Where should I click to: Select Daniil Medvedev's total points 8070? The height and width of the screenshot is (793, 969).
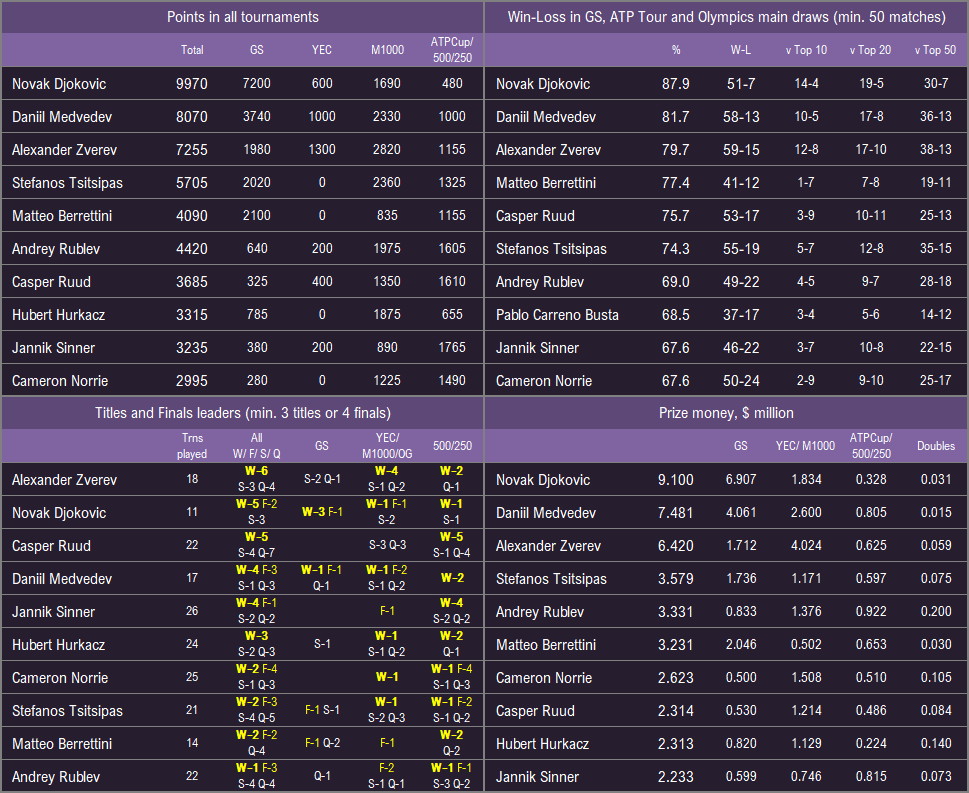192,117
